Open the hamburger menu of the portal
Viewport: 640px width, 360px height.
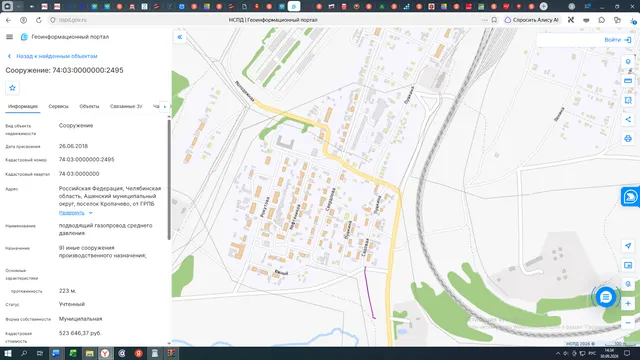point(9,37)
